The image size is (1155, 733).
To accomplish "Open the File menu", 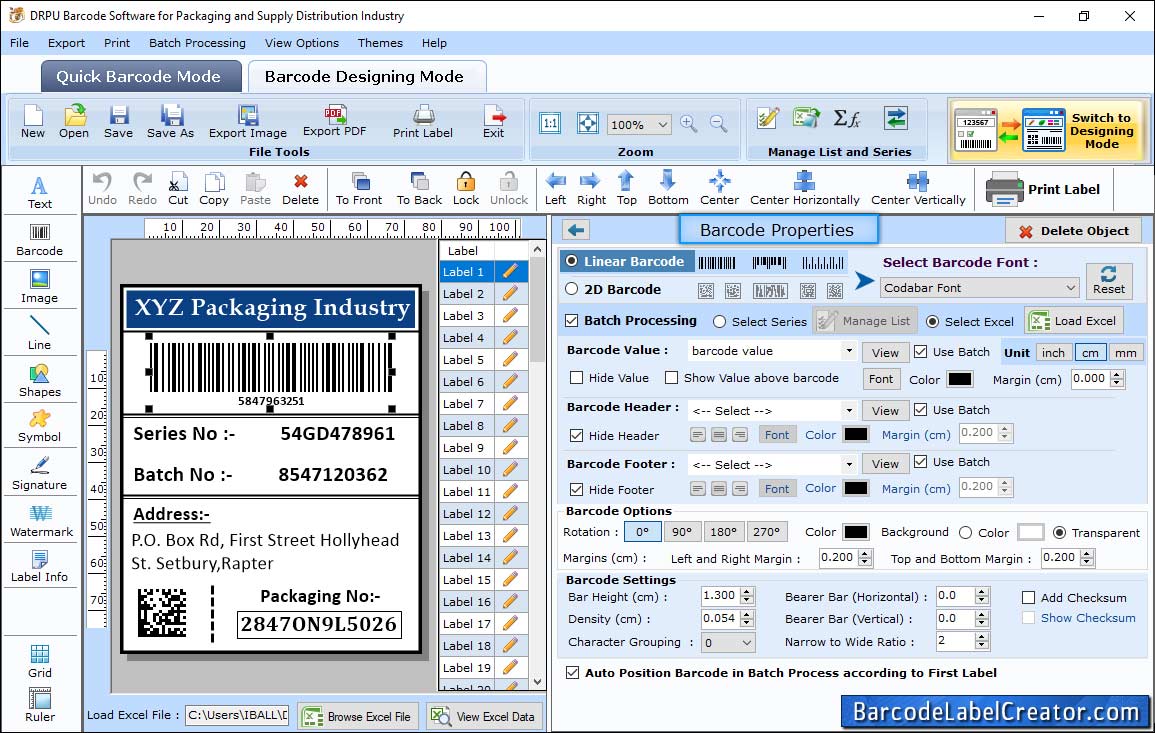I will (x=20, y=43).
